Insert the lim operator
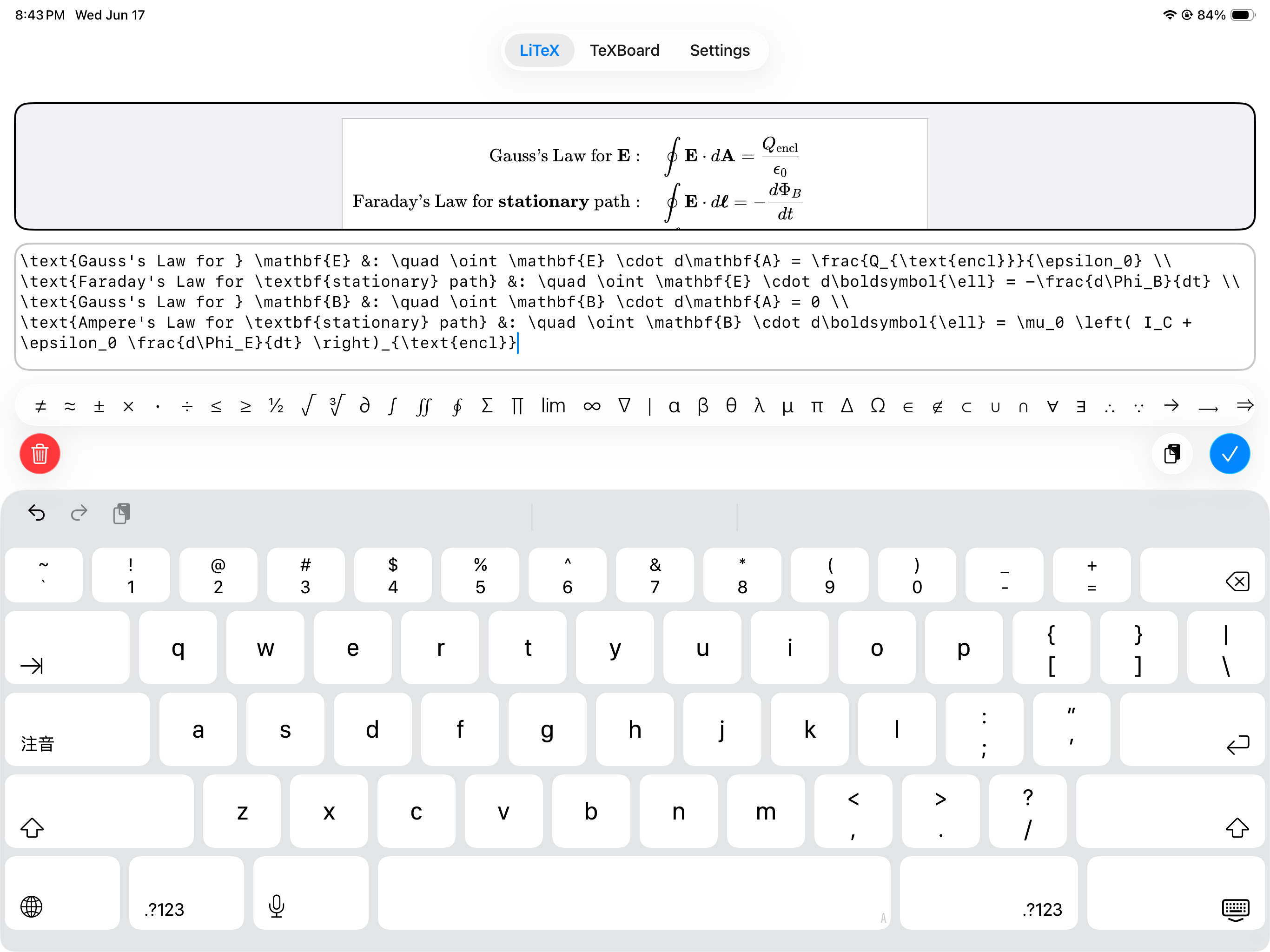This screenshot has width=1270, height=952. (x=553, y=406)
